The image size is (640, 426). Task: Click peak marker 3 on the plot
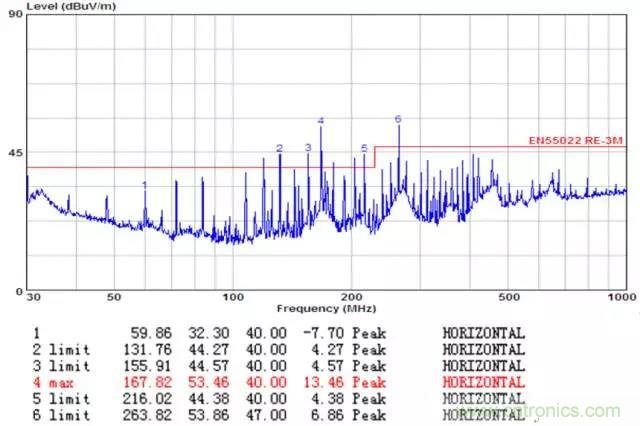(x=308, y=147)
